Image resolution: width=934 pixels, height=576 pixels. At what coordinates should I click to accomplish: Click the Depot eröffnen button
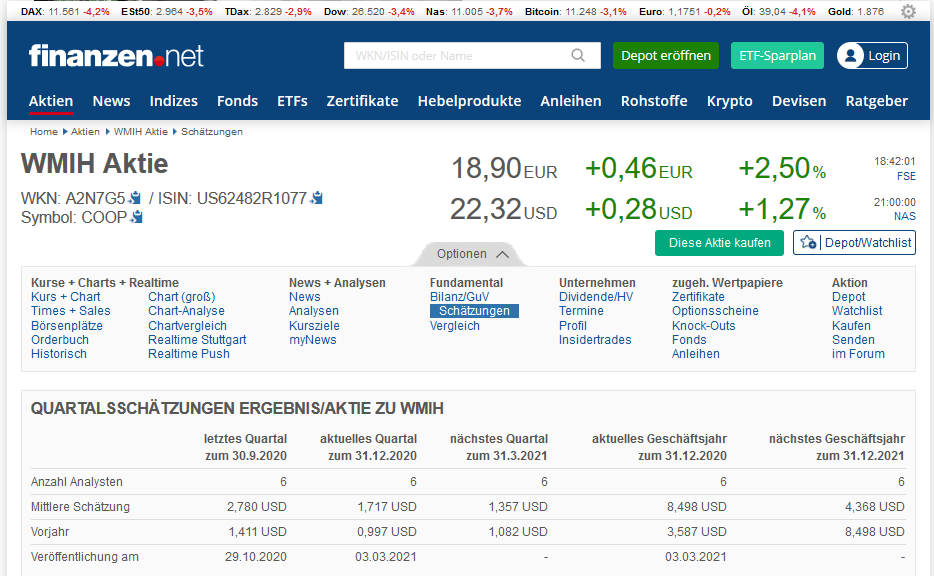pyautogui.click(x=666, y=55)
